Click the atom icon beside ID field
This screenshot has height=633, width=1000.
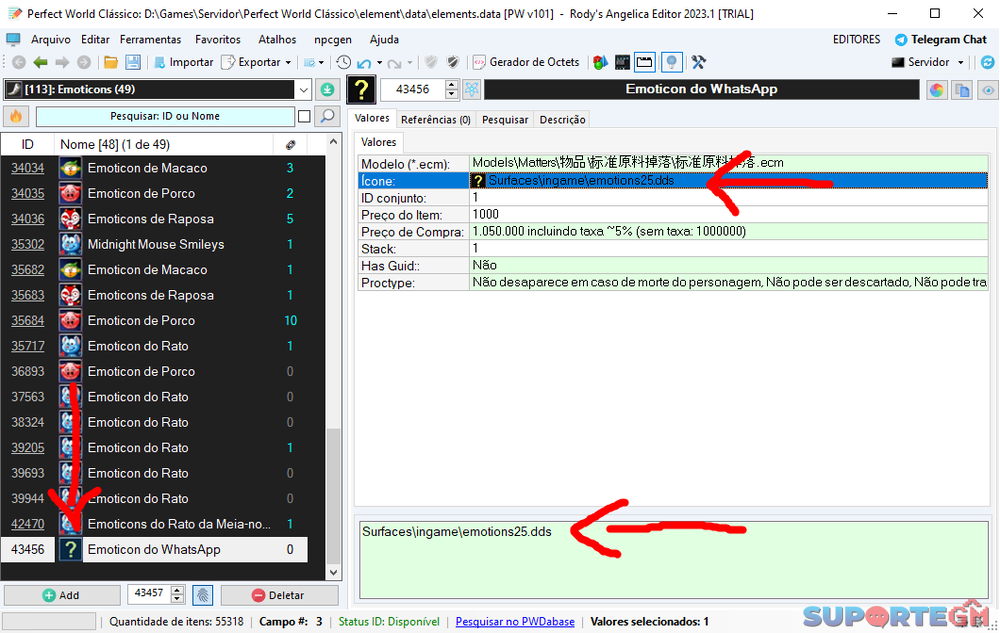click(x=471, y=90)
